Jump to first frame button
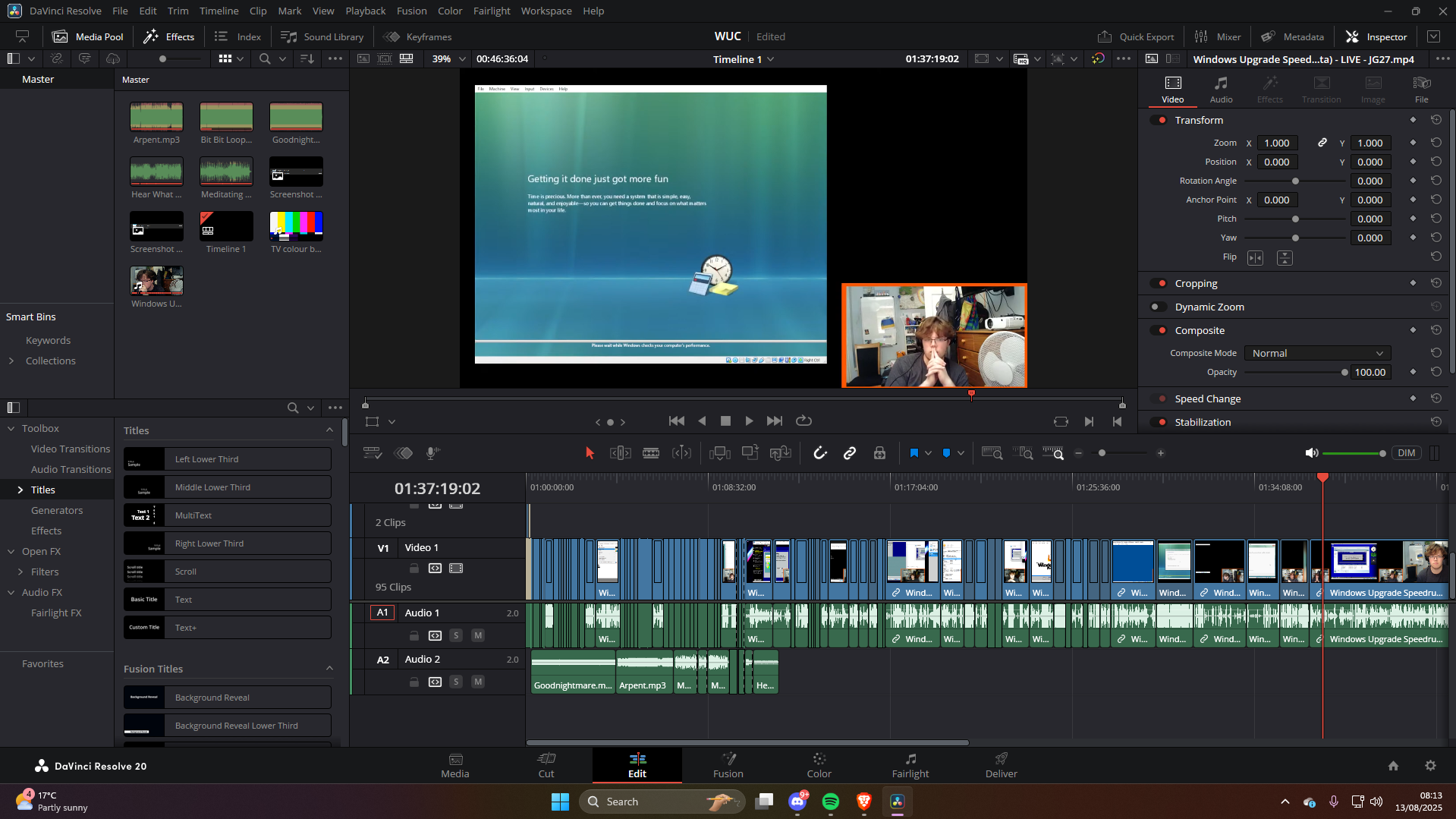 click(677, 421)
